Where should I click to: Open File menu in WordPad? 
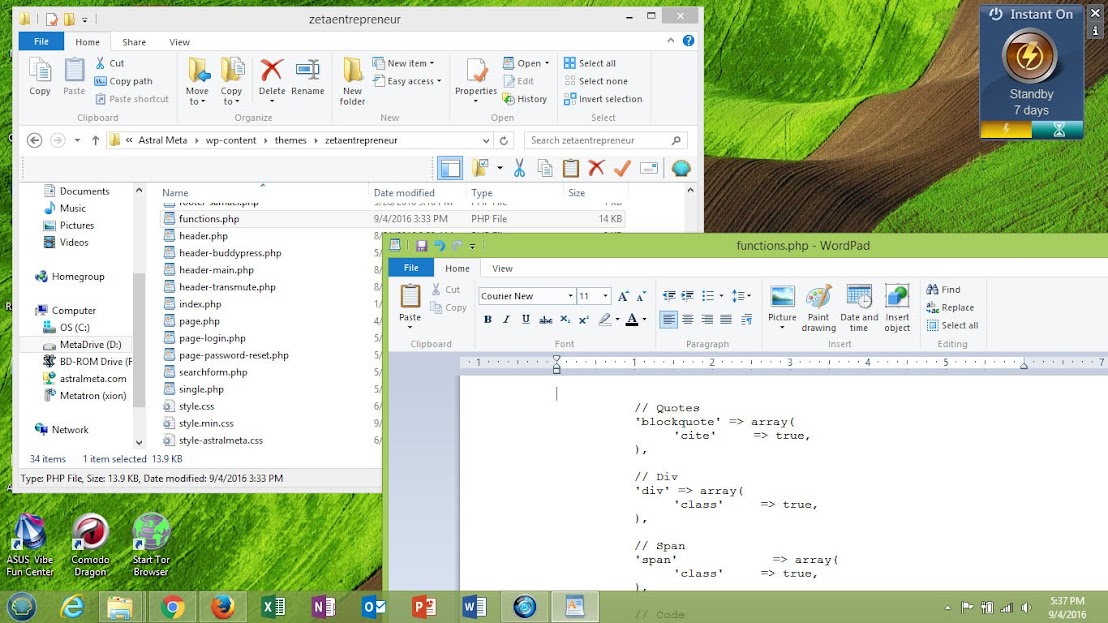[x=411, y=268]
